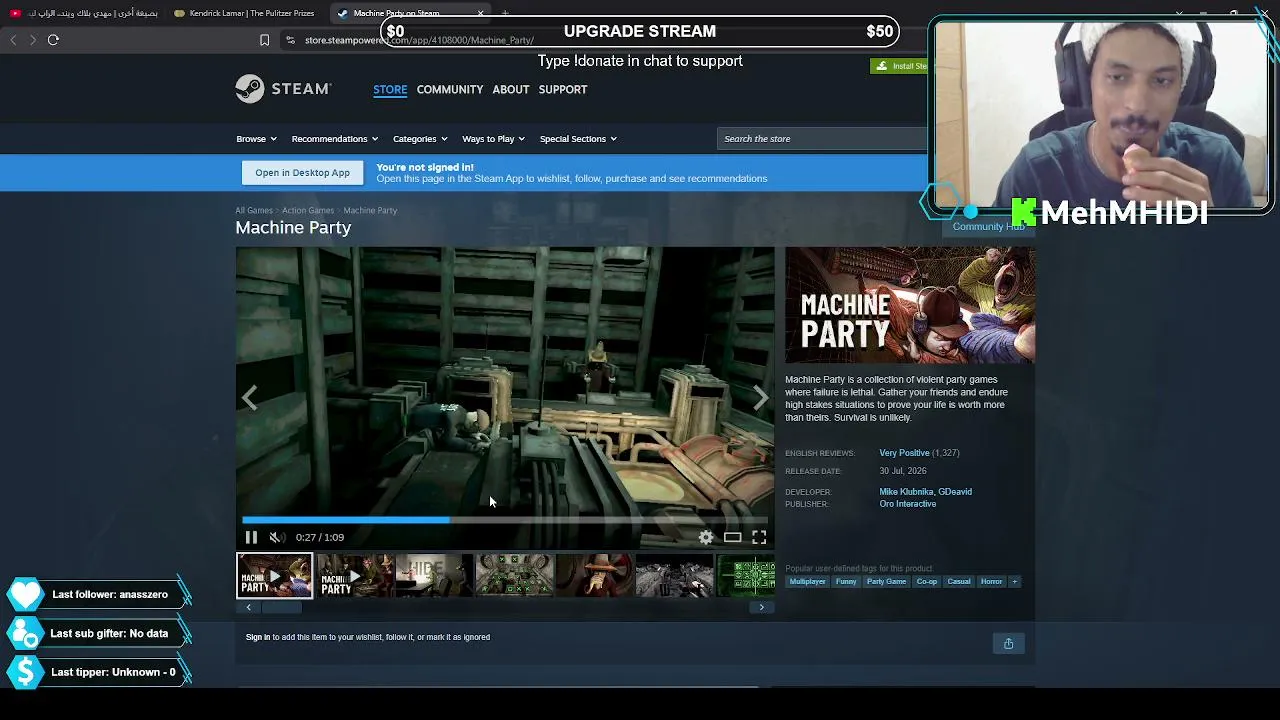Open a new browser tab
Image resolution: width=1280 pixels, height=720 pixels.
coord(505,13)
